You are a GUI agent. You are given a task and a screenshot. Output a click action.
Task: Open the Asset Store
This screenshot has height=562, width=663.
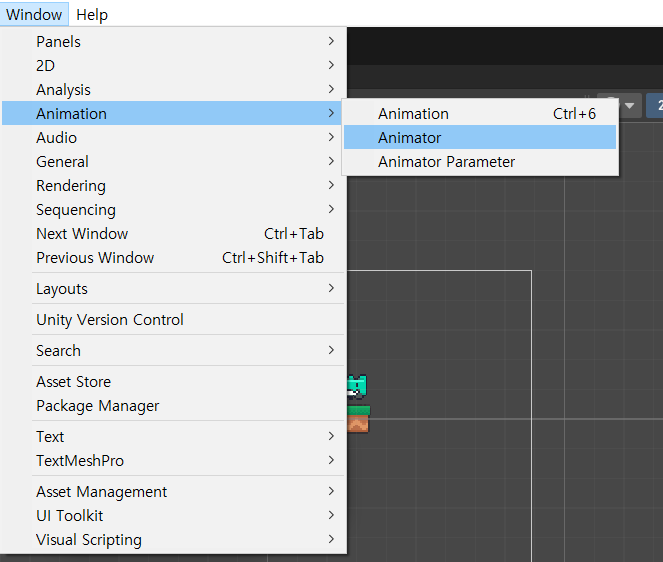coord(173,381)
